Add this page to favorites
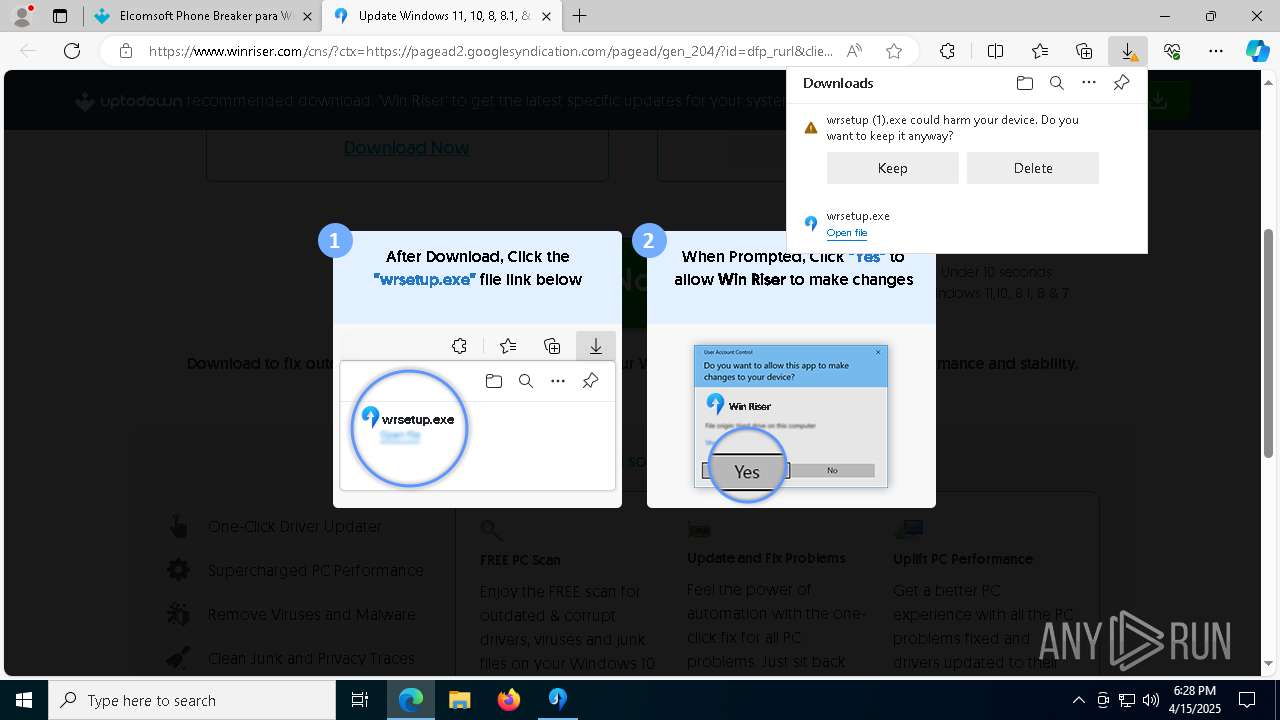Viewport: 1280px width, 720px height. tap(894, 51)
